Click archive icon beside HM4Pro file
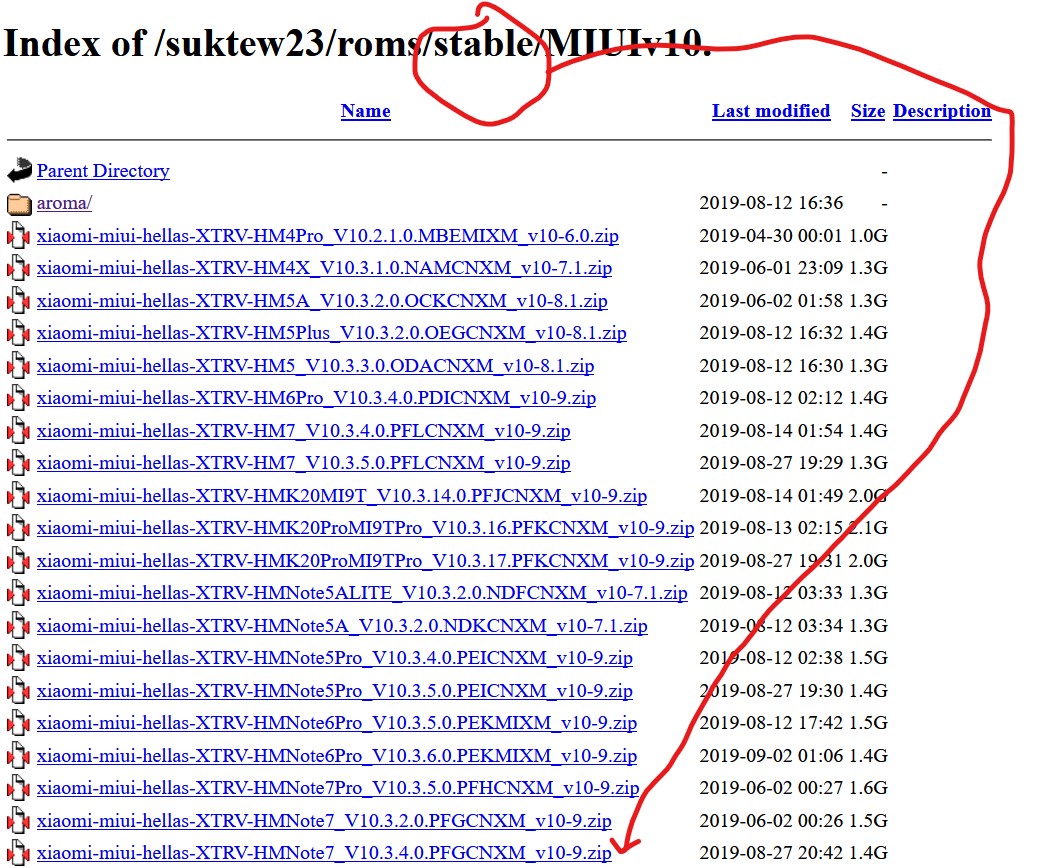The image size is (1062, 868). 18,236
